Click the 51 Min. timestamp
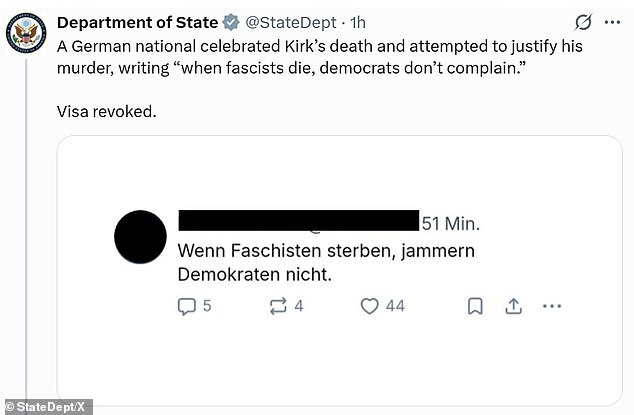This screenshot has height=415, width=634. pyautogui.click(x=450, y=223)
